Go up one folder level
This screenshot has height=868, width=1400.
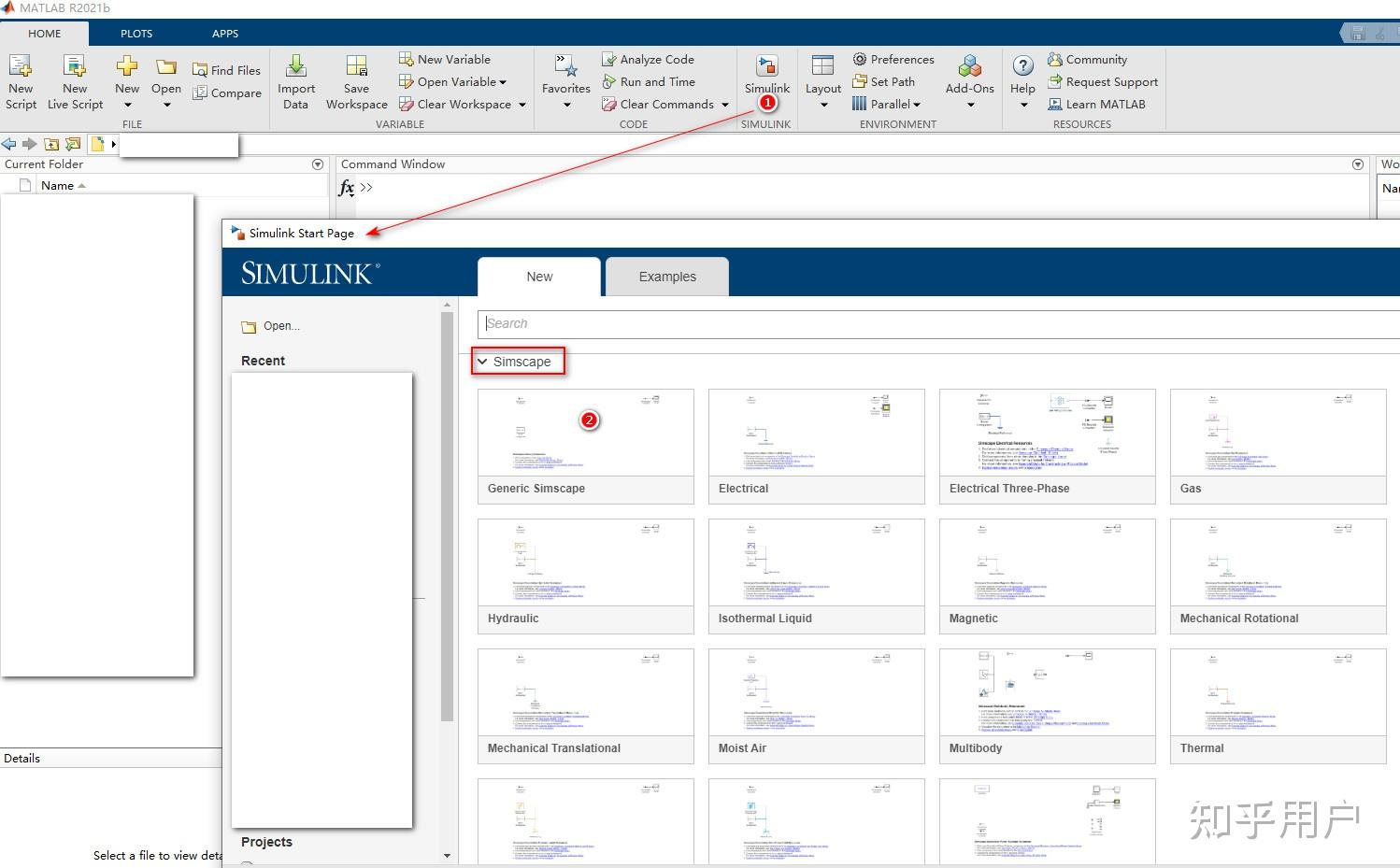(x=51, y=144)
